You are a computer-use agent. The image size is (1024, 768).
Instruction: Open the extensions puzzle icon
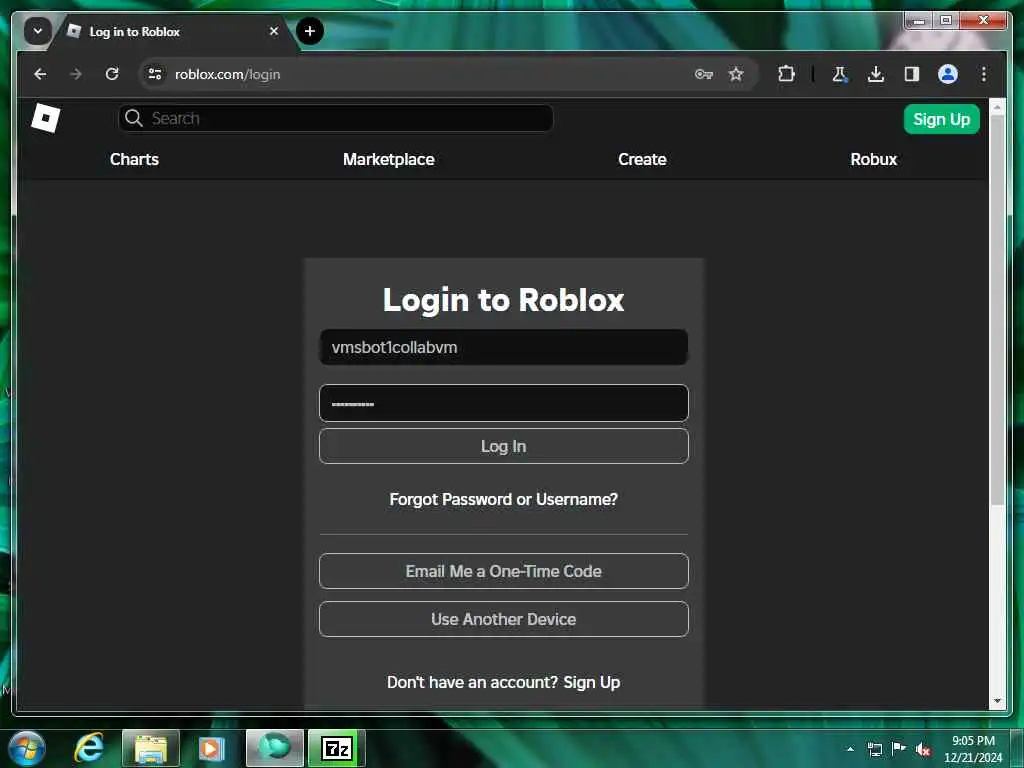(x=786, y=74)
